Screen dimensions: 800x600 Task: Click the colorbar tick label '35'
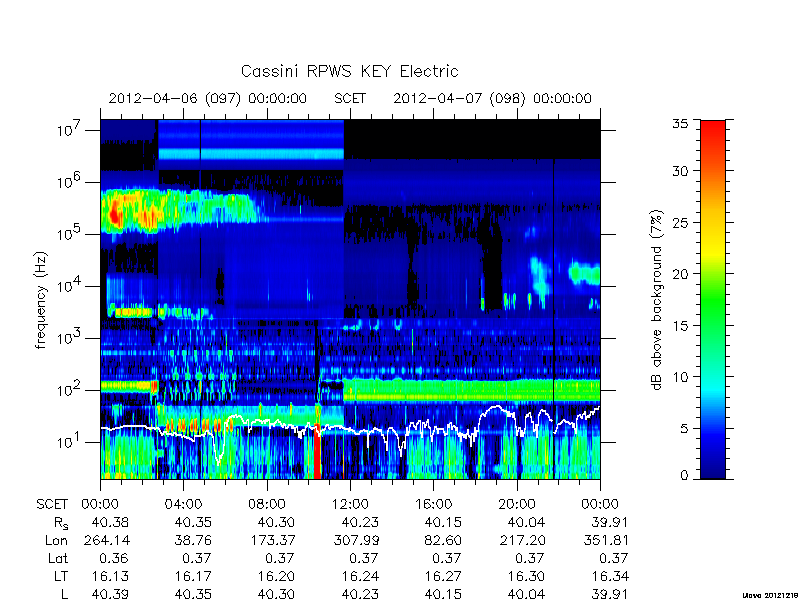coord(680,123)
